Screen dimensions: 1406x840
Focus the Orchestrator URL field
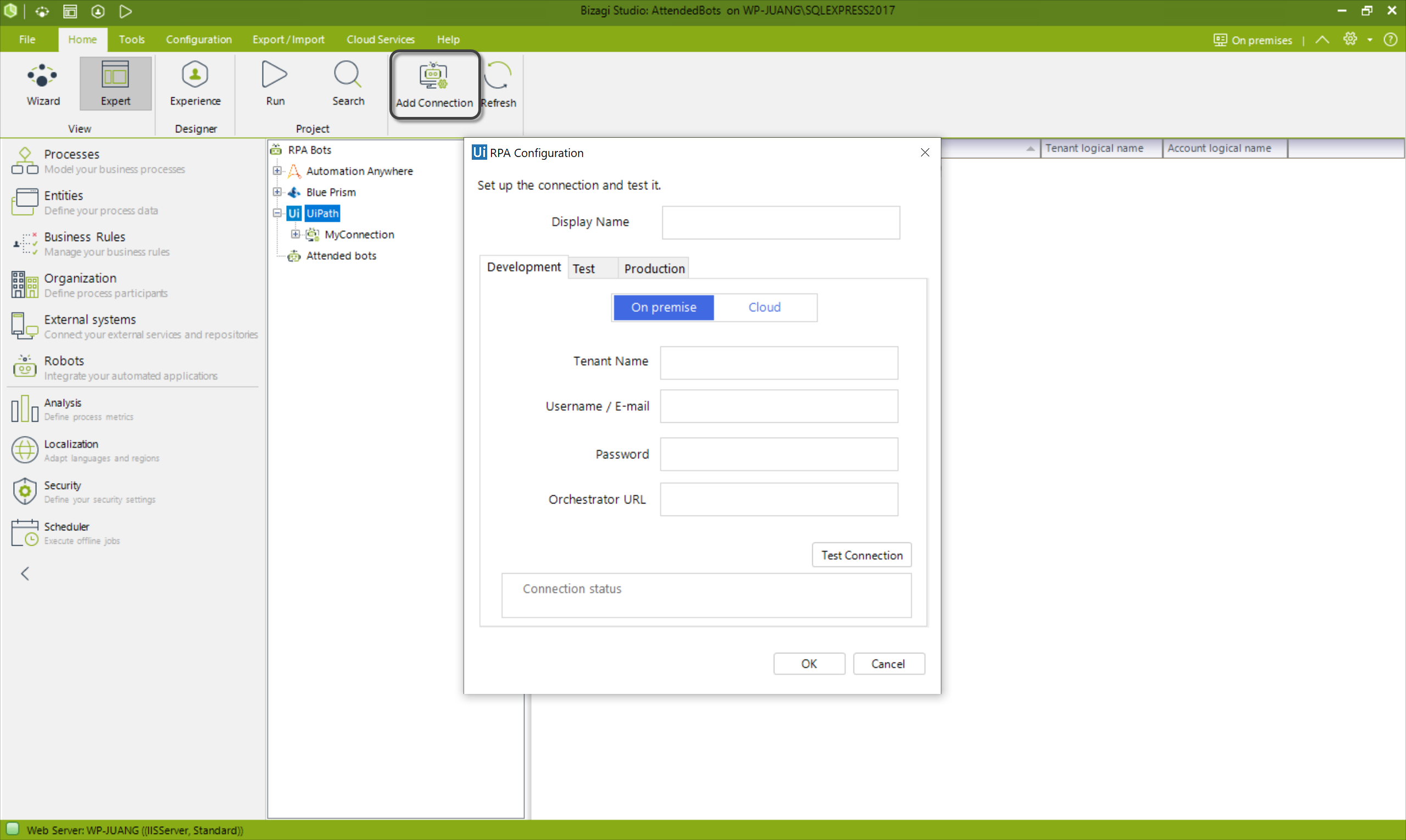[x=779, y=499]
